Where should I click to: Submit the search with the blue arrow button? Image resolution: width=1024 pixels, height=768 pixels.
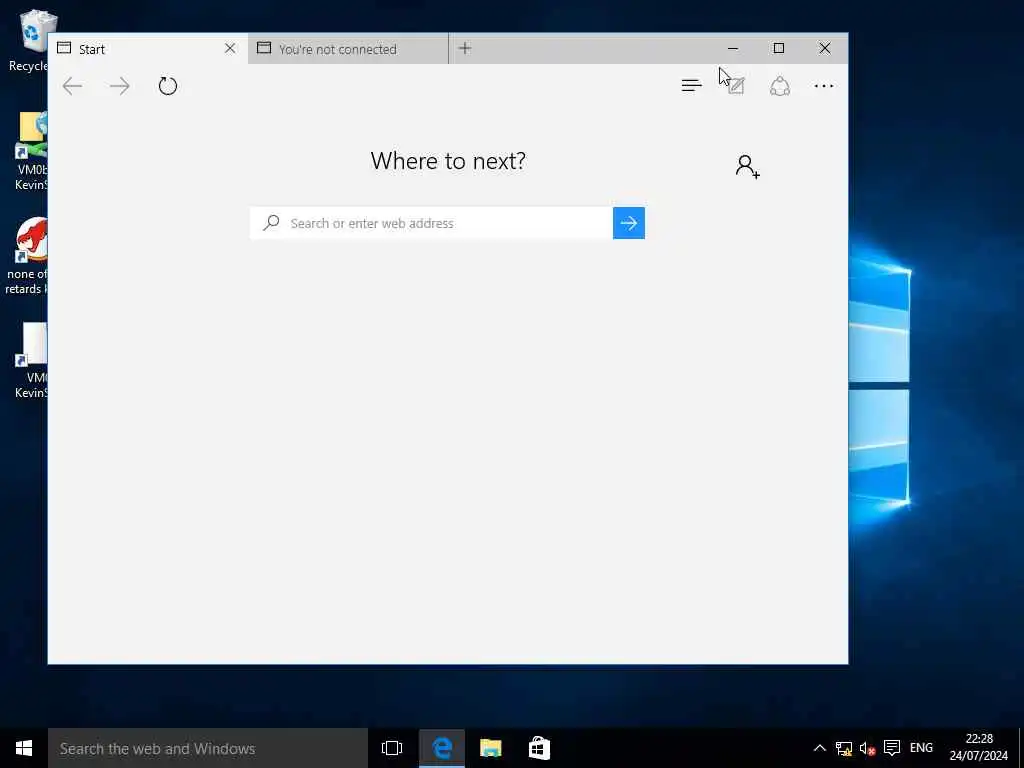click(629, 223)
